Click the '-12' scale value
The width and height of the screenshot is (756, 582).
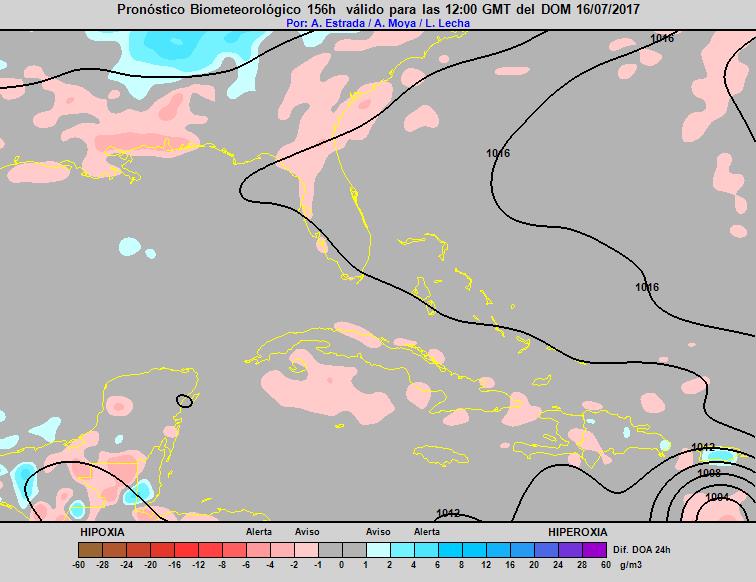click(x=199, y=565)
